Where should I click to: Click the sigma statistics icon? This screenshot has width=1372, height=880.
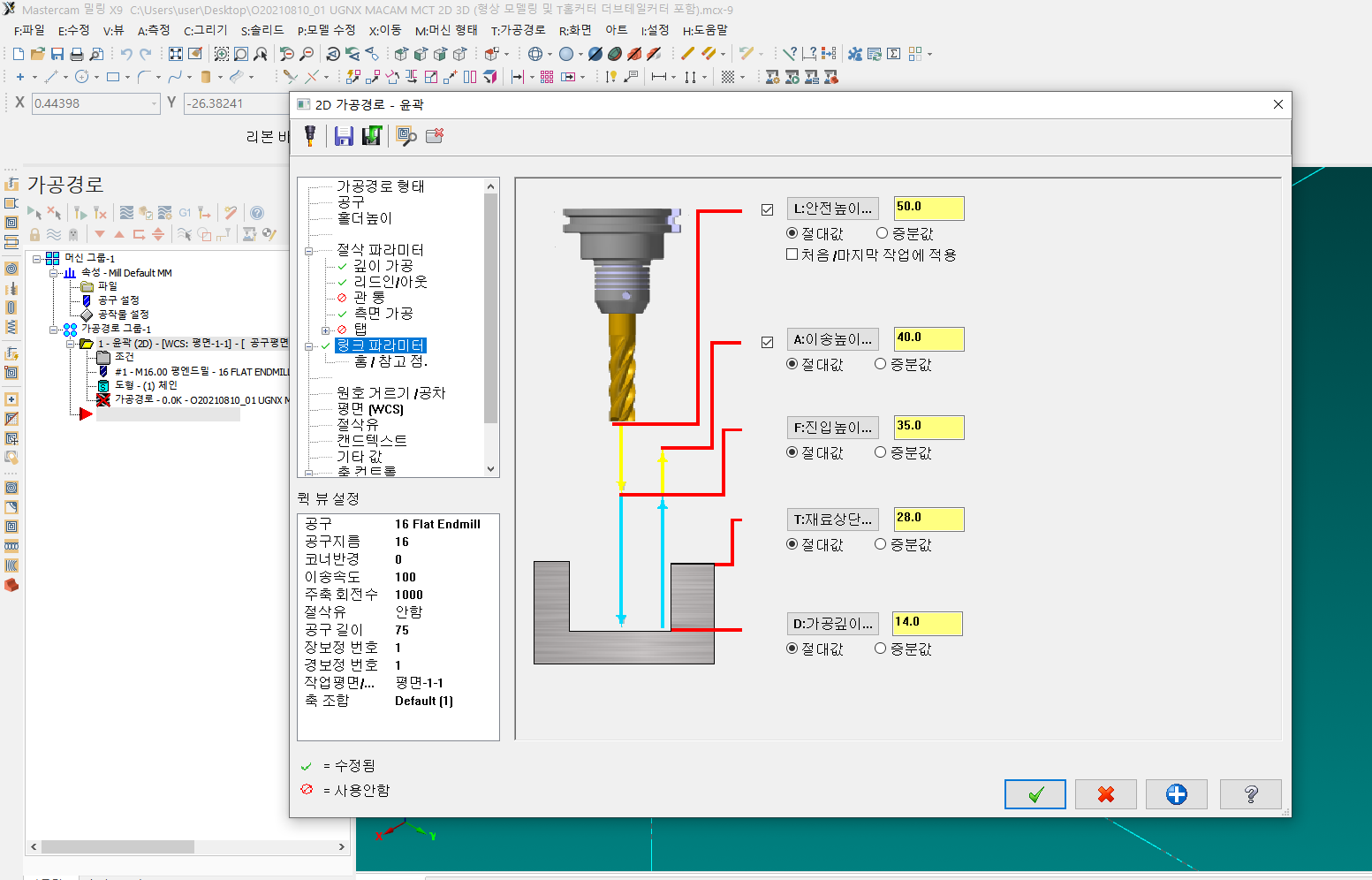pyautogui.click(x=894, y=54)
